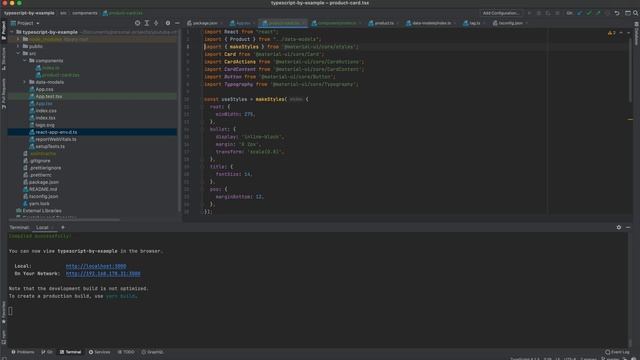Expand the data-models folder

pos(25,82)
